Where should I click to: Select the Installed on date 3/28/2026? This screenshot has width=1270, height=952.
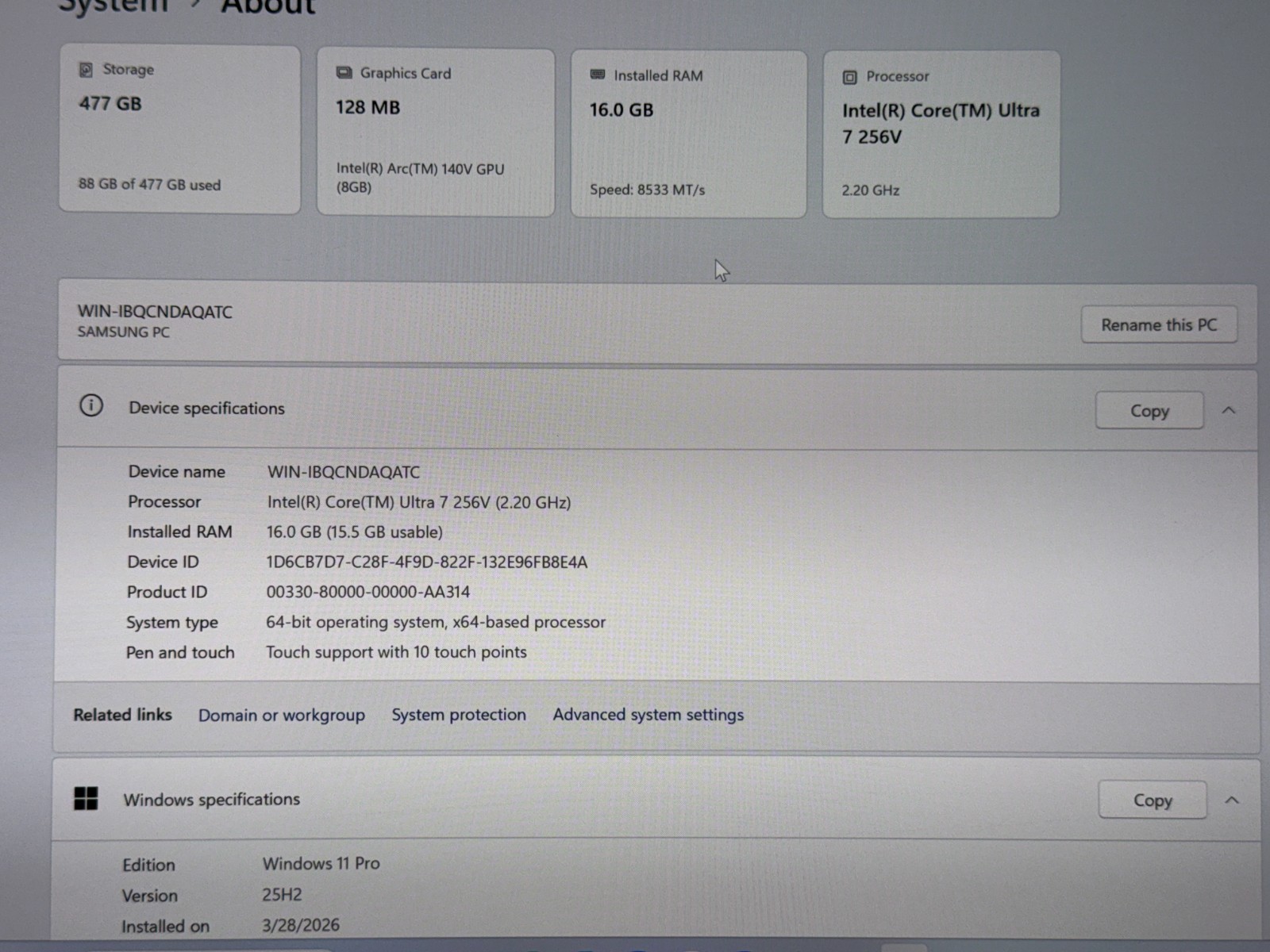coord(301,925)
